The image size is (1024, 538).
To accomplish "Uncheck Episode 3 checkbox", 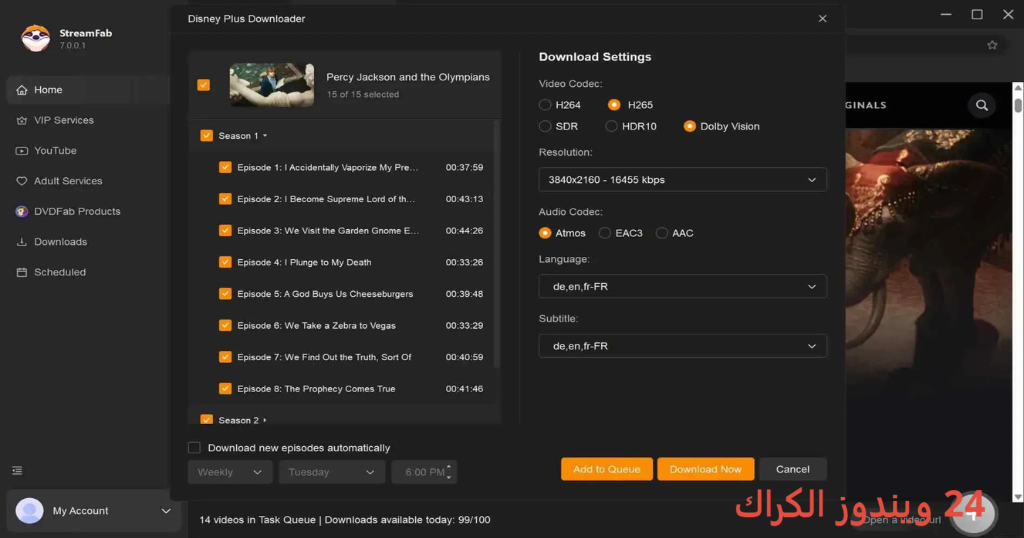I will (x=225, y=230).
